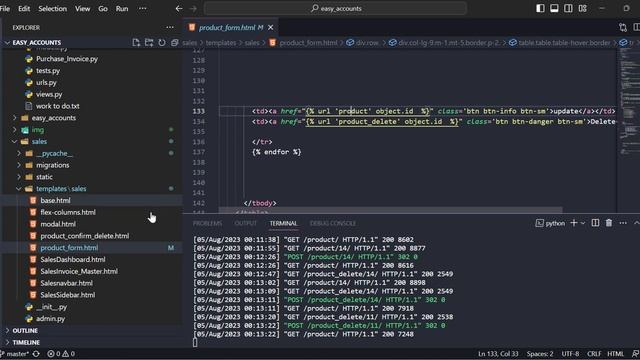Open base.html template file

coord(55,200)
